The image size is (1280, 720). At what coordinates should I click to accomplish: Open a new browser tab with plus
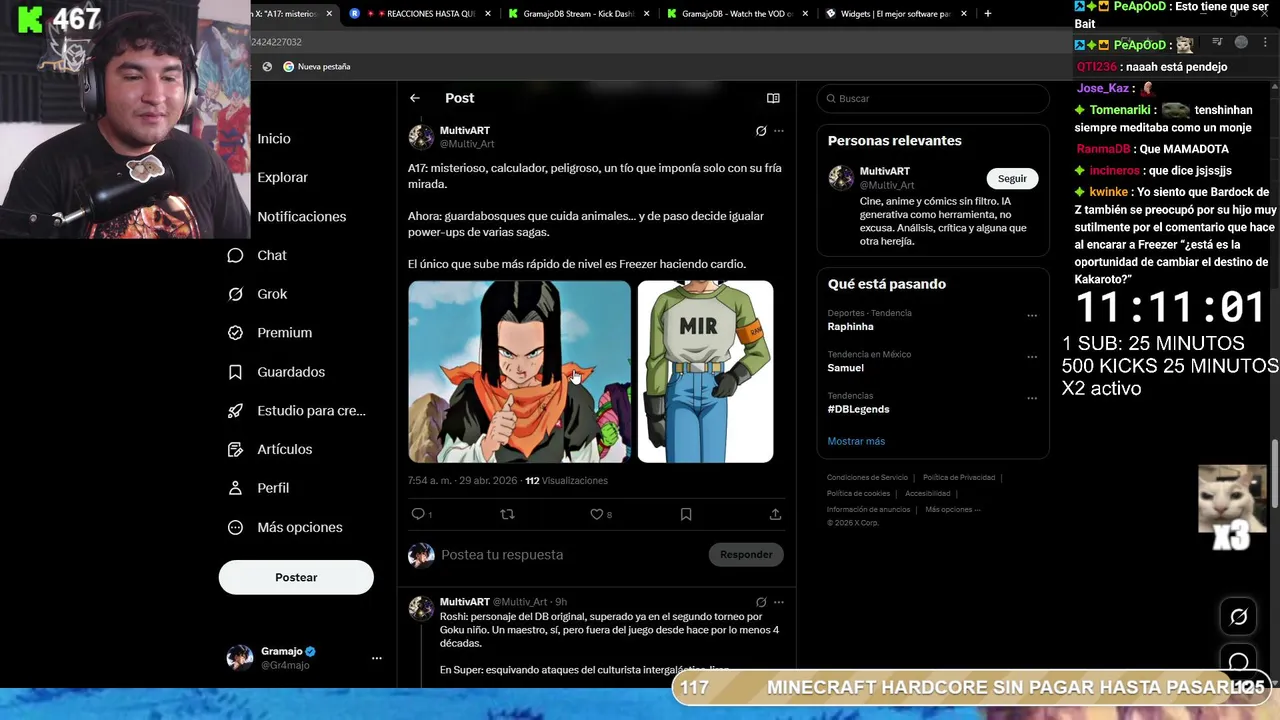(988, 14)
